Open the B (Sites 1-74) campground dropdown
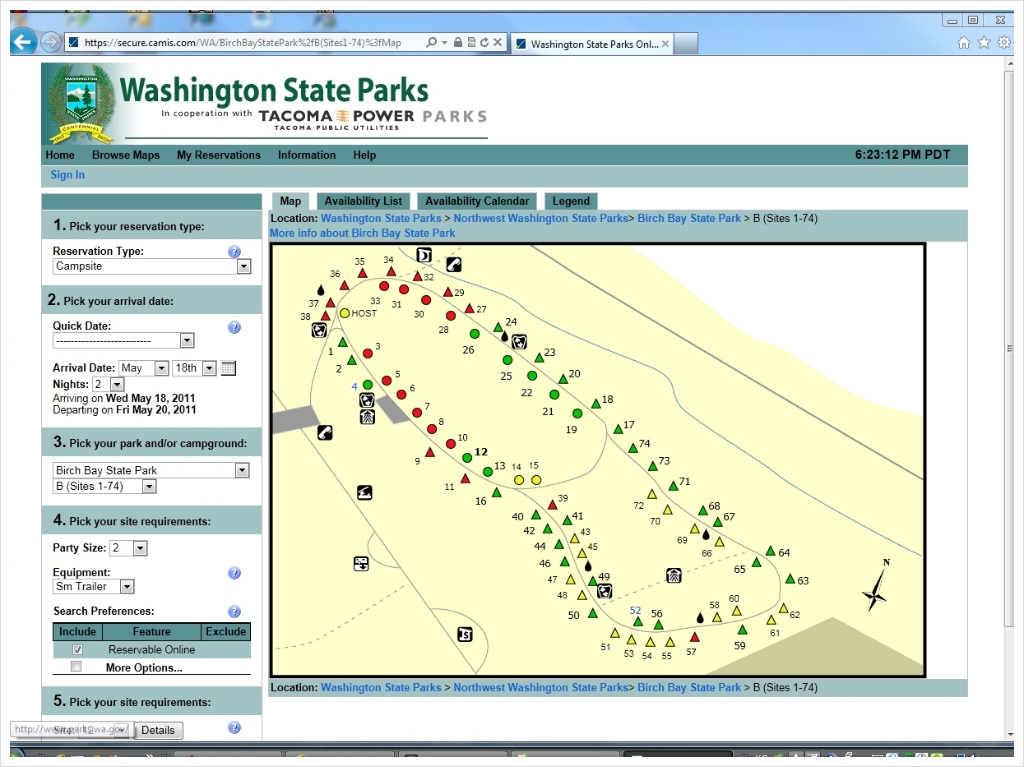Screen dimensions: 1024x767 [x=149, y=486]
